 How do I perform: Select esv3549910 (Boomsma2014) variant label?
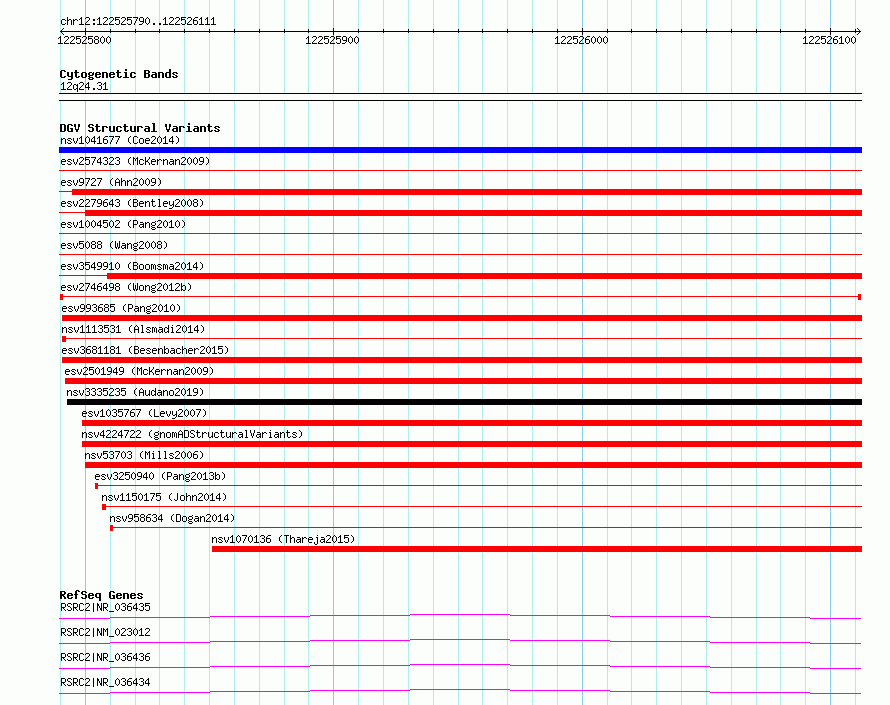tap(132, 266)
